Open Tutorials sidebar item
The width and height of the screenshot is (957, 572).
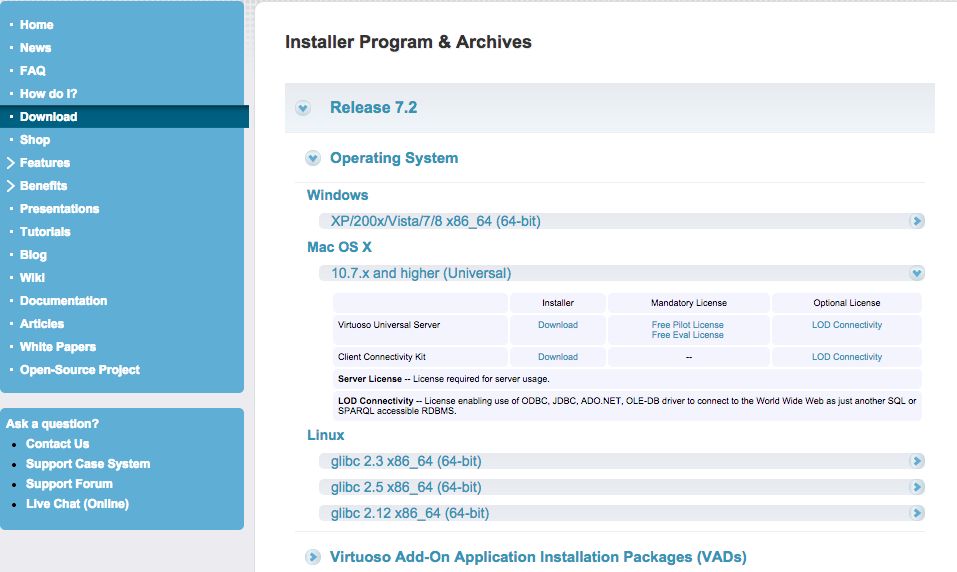pos(45,232)
